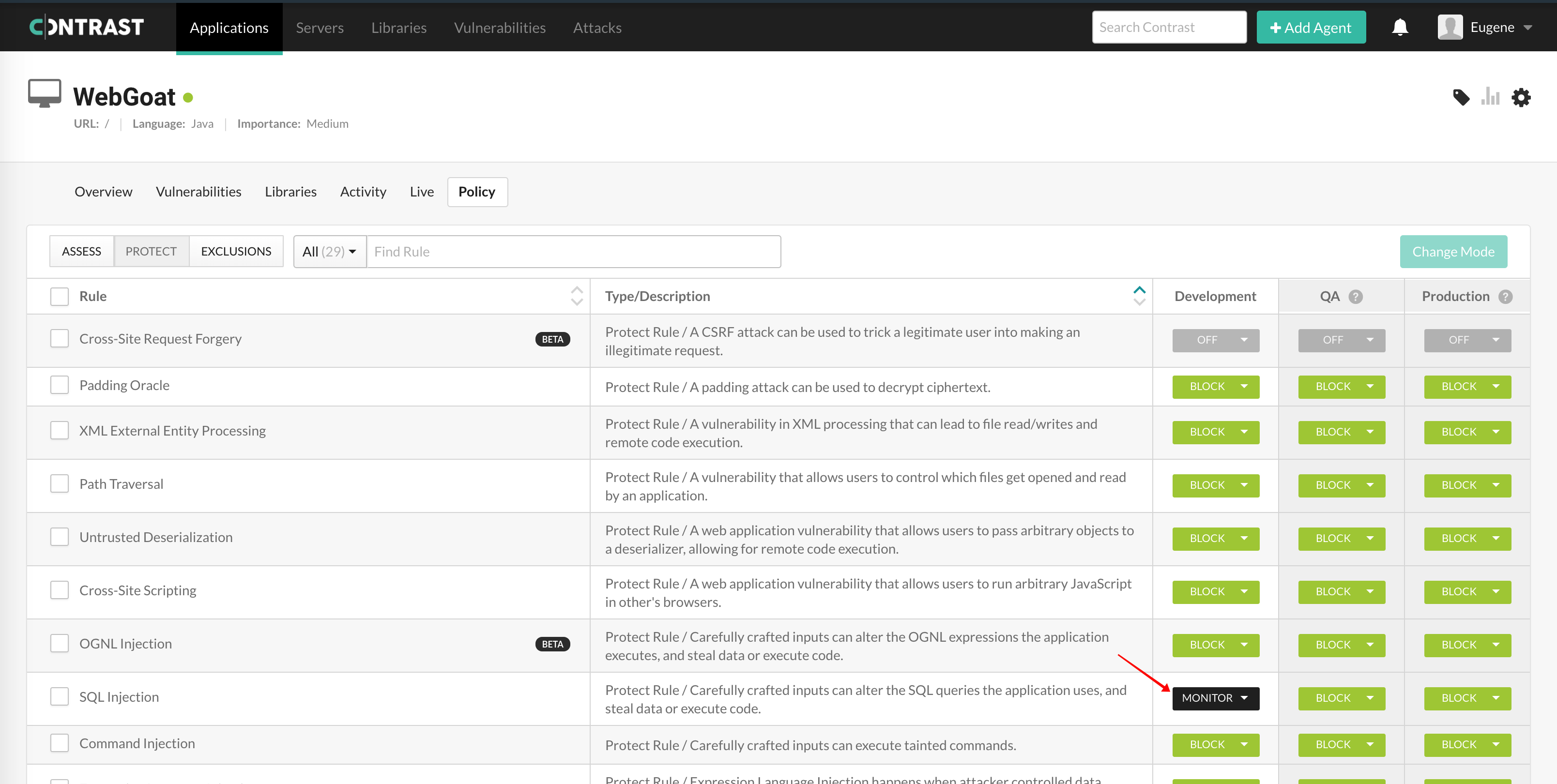Click the Production help question mark
The height and width of the screenshot is (784, 1557).
coord(1506,297)
